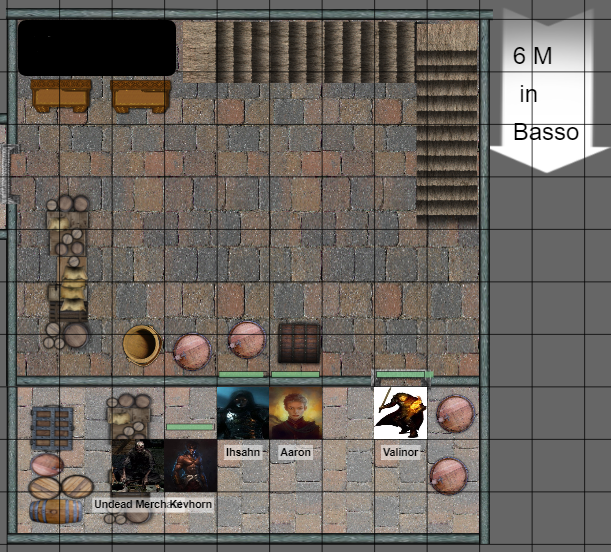Click the right wooden bench
Screen dimensions: 611x552
[141, 96]
